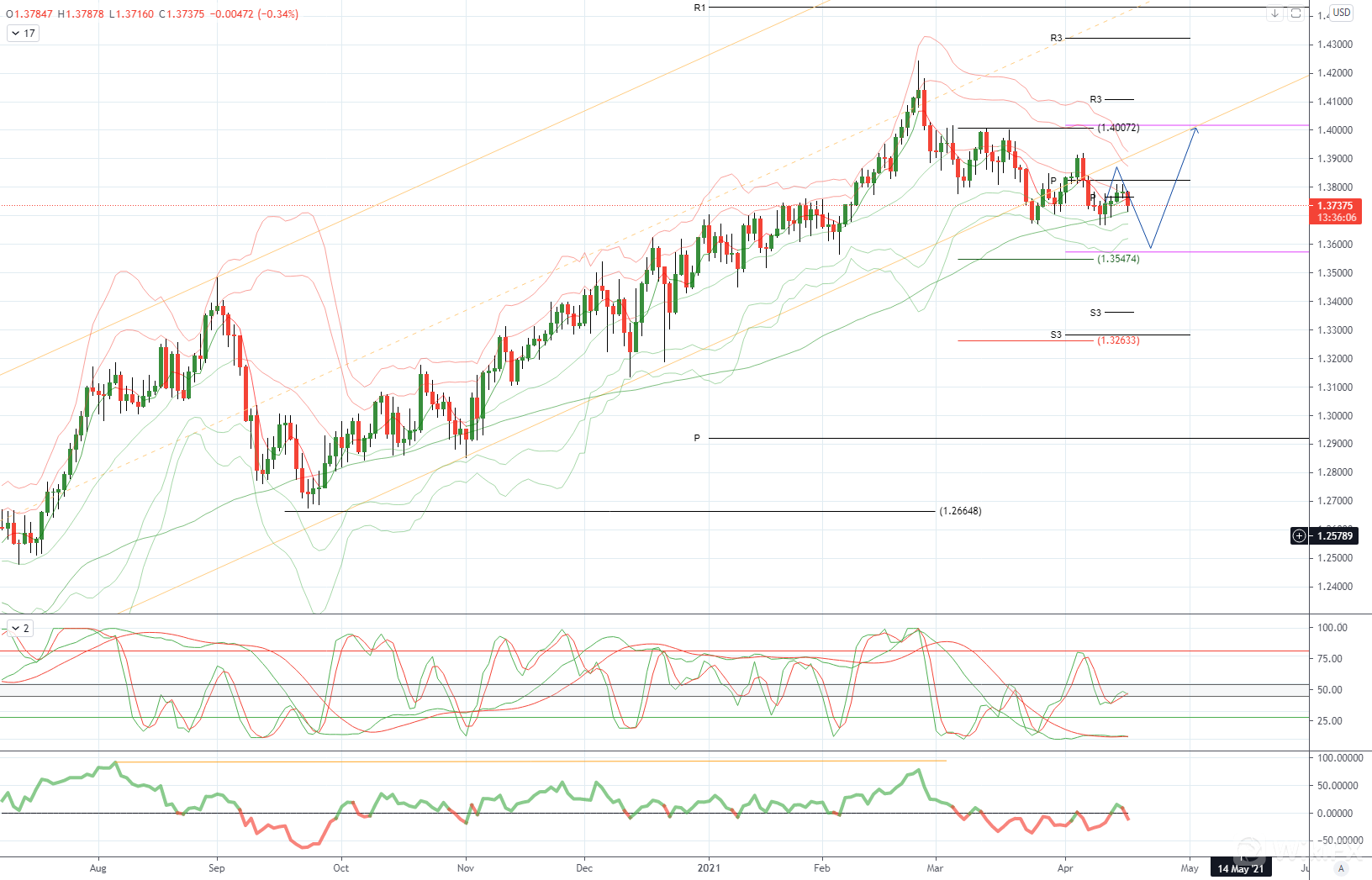The image size is (1372, 880).
Task: Click the OHLC values readout at top left
Action: 152,14
